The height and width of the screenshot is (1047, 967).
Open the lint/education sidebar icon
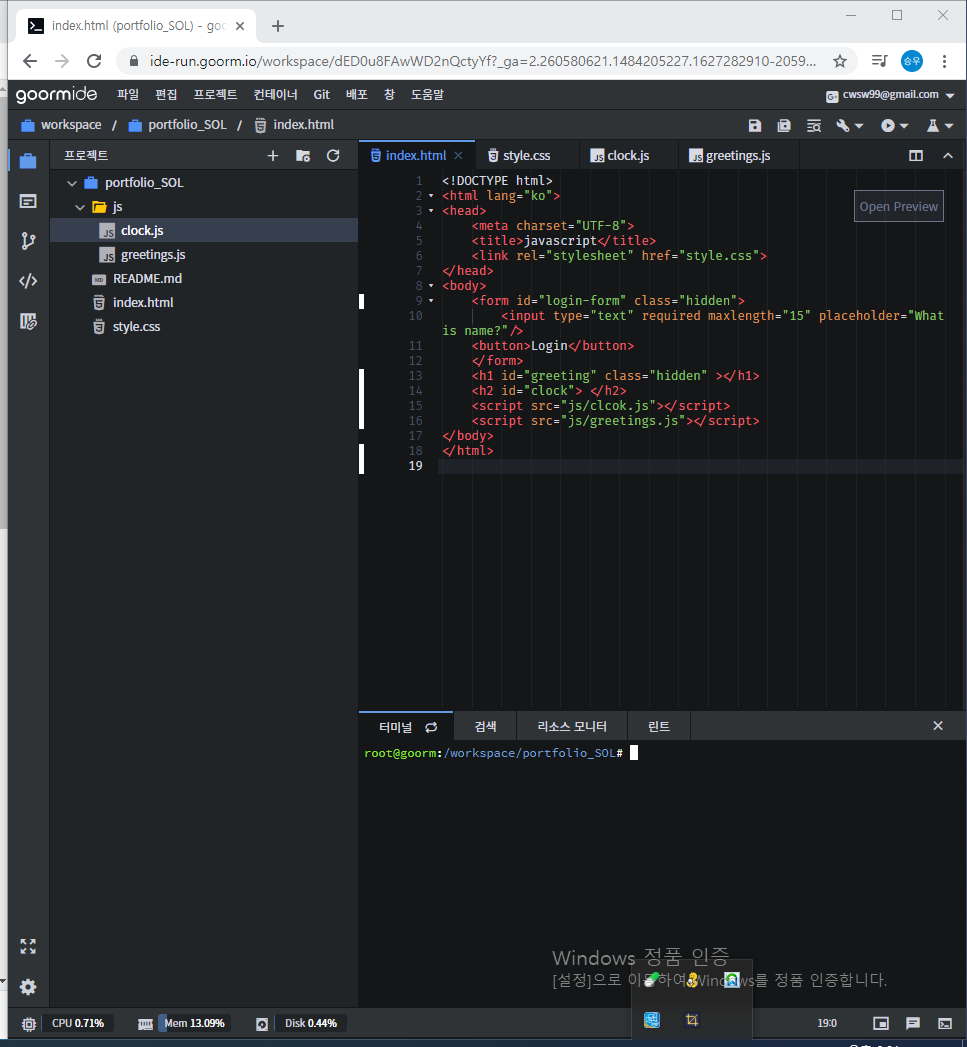pos(28,321)
